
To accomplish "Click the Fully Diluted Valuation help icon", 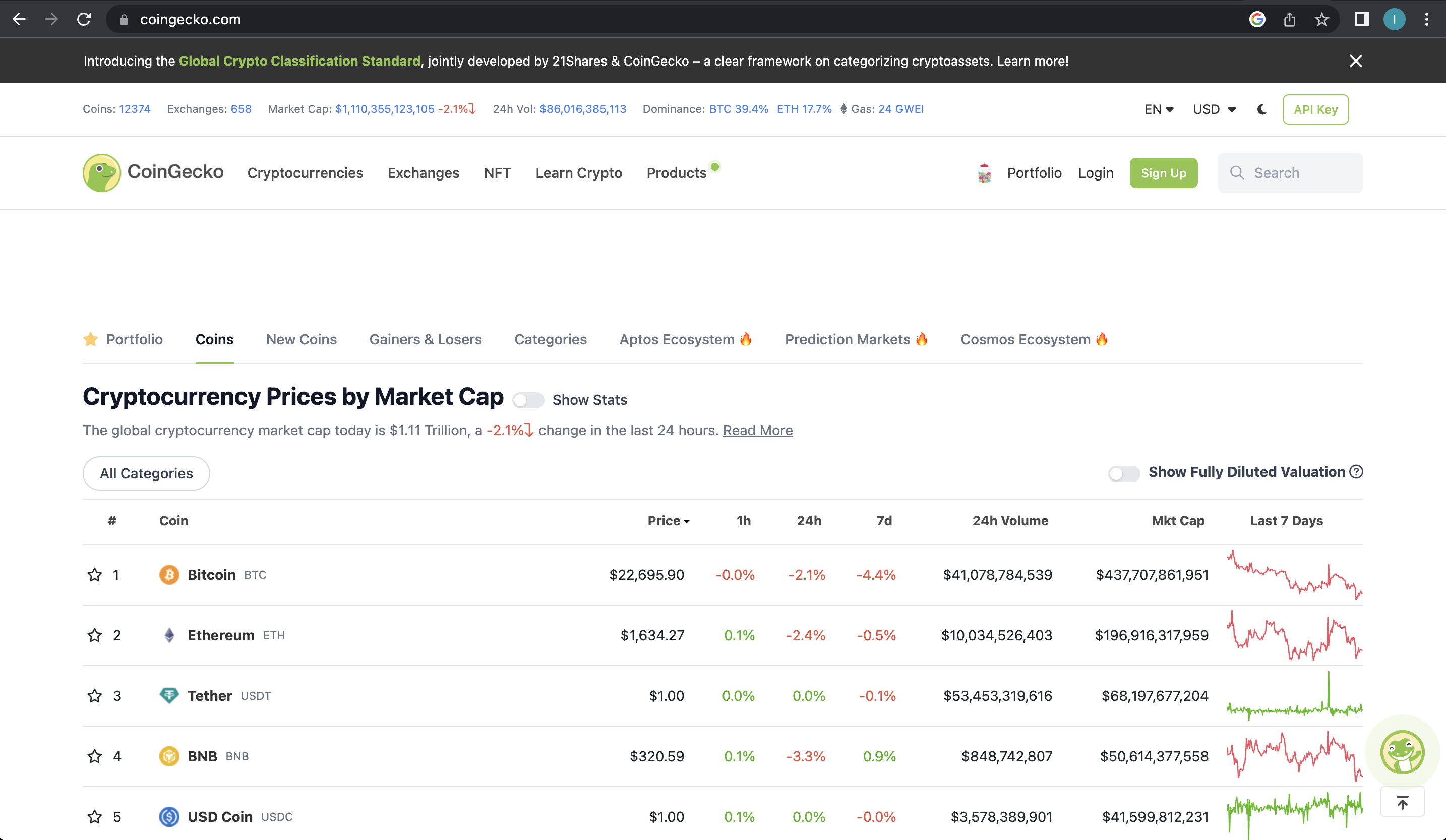I will (x=1356, y=471).
